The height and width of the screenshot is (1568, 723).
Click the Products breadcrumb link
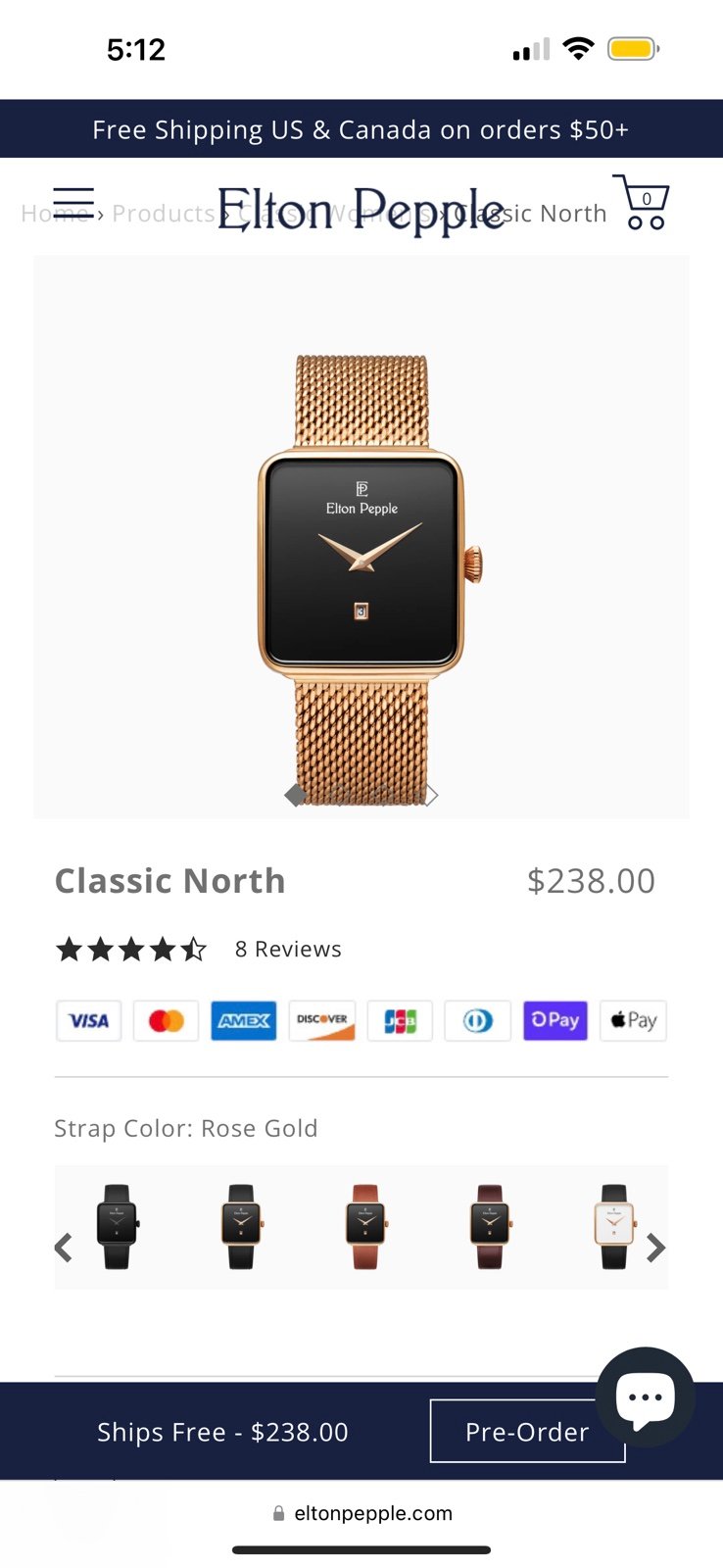click(x=164, y=213)
